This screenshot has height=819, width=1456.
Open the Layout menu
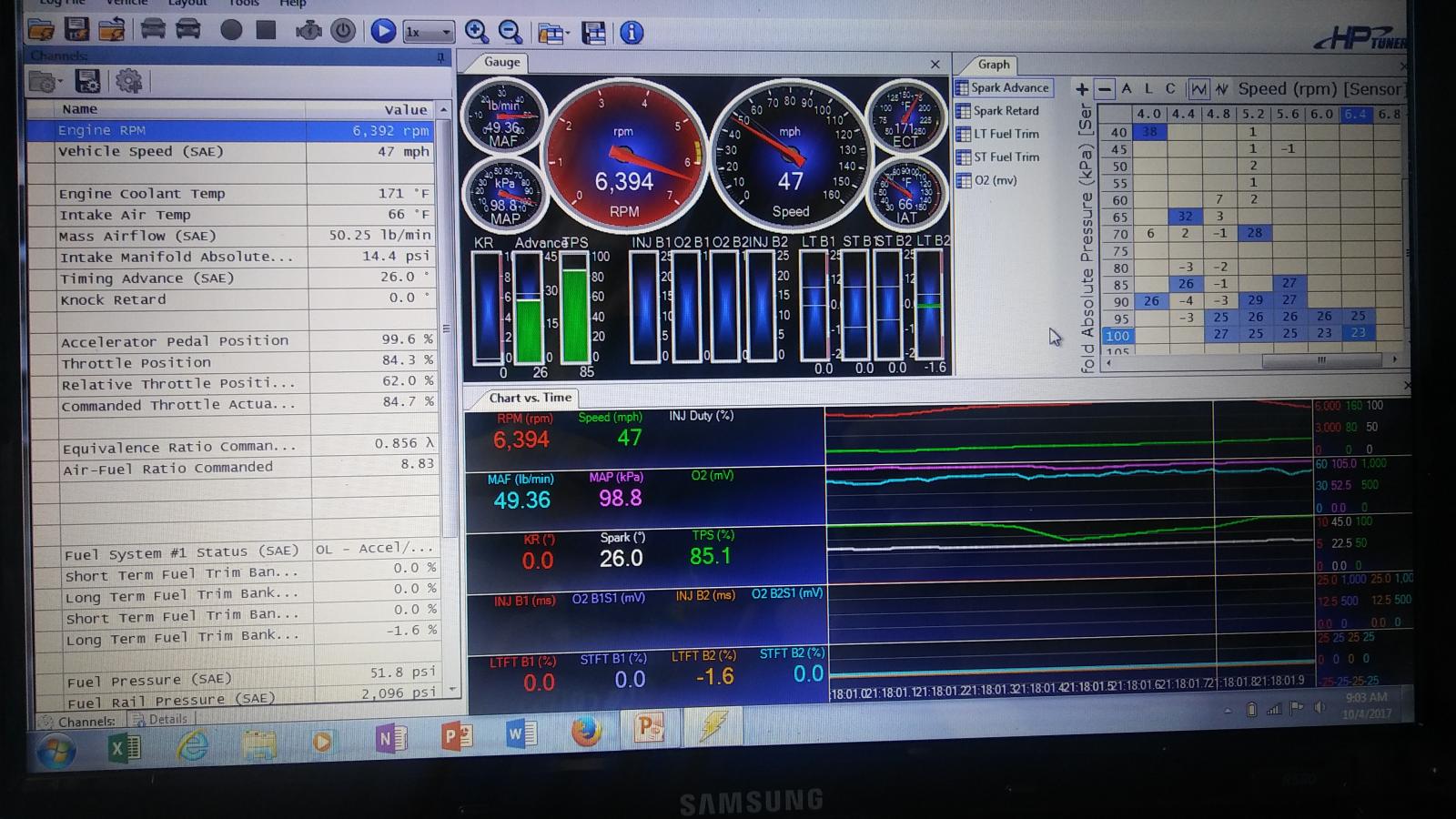coord(187,4)
